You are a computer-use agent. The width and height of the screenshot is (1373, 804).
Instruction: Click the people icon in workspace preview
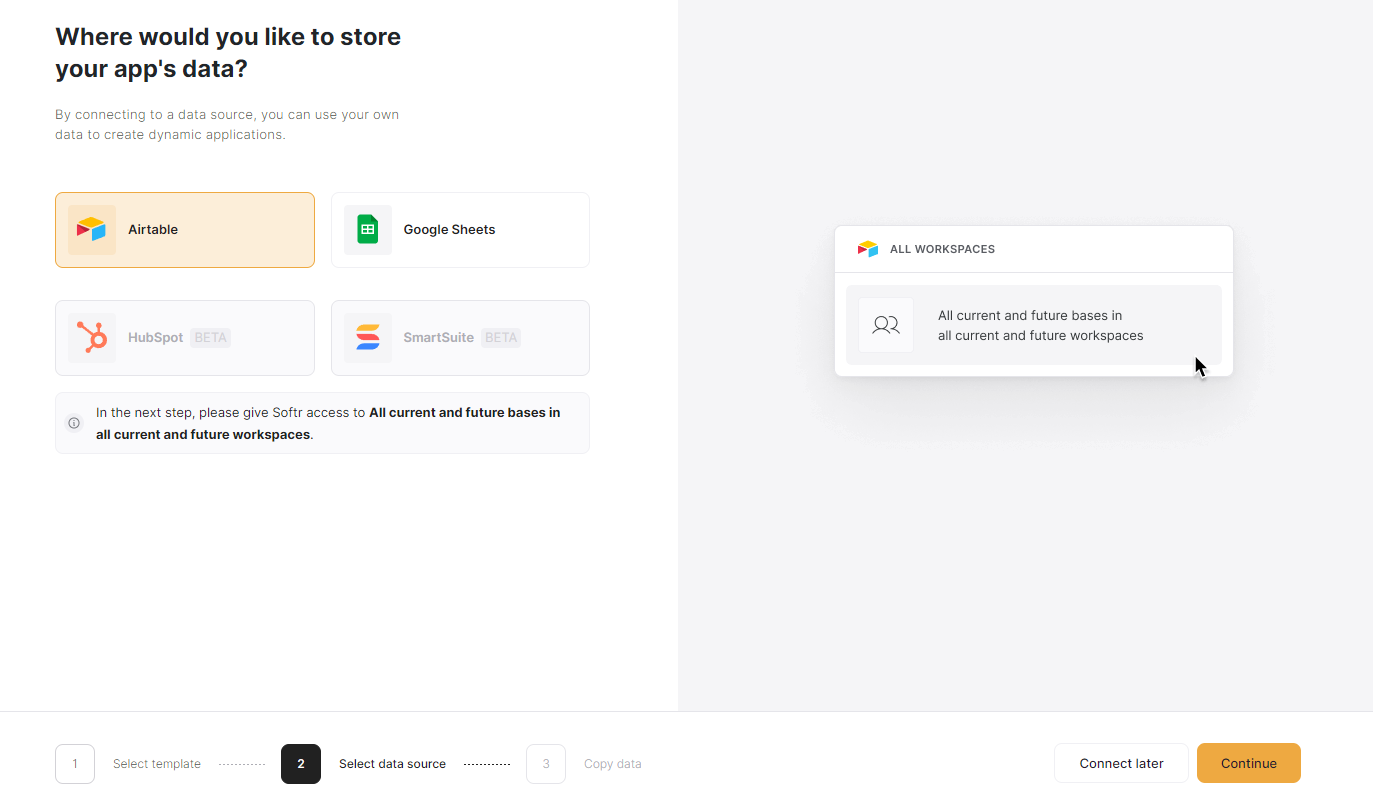click(886, 325)
